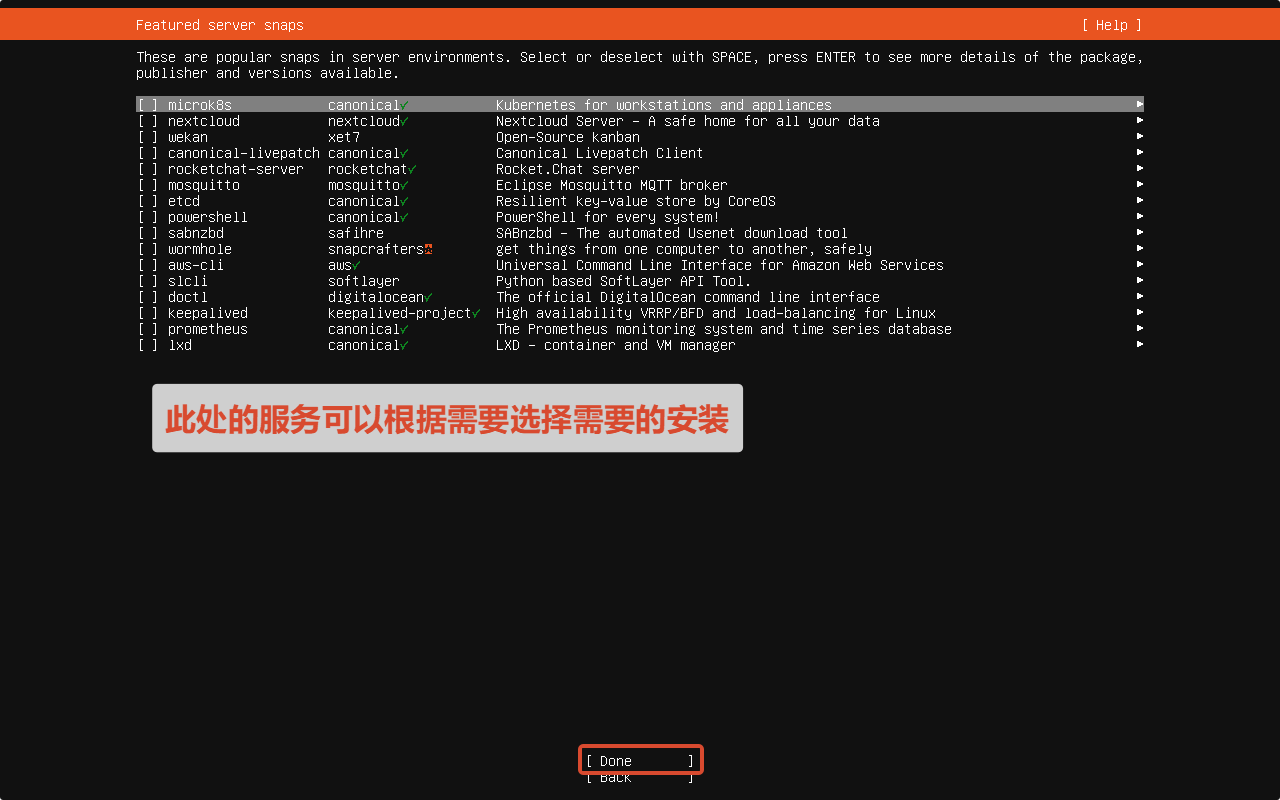Image resolution: width=1280 pixels, height=800 pixels.
Task: Click the verified checkmark next to digitalocean publisher
Action: (x=428, y=297)
